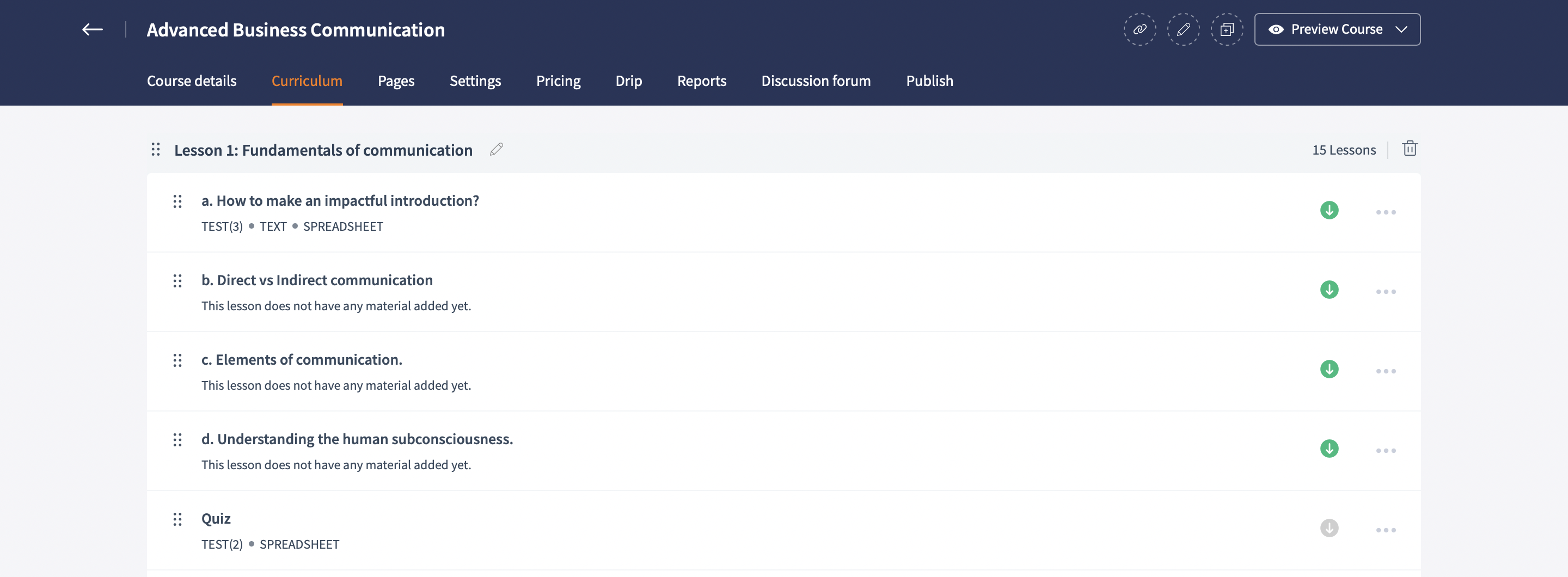Edit course title via header pencil icon
The image size is (1568, 577).
(1183, 29)
